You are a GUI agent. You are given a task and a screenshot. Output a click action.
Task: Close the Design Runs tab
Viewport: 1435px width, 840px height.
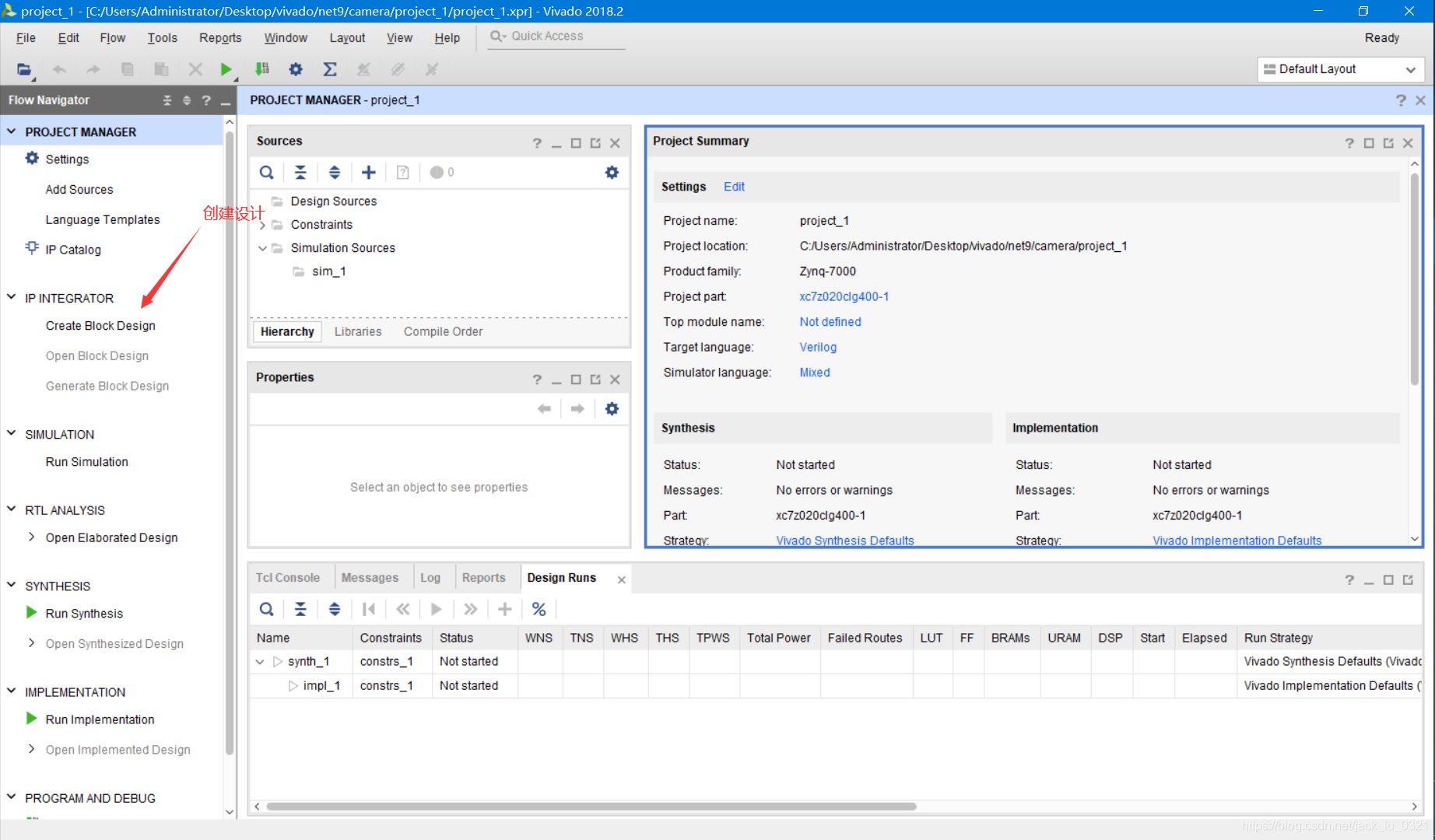tap(621, 579)
